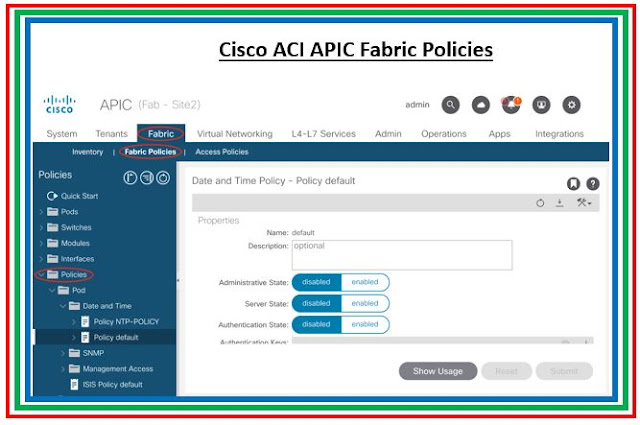640x425 pixels.
Task: Switch to the Inventory submenu
Action: [87, 152]
